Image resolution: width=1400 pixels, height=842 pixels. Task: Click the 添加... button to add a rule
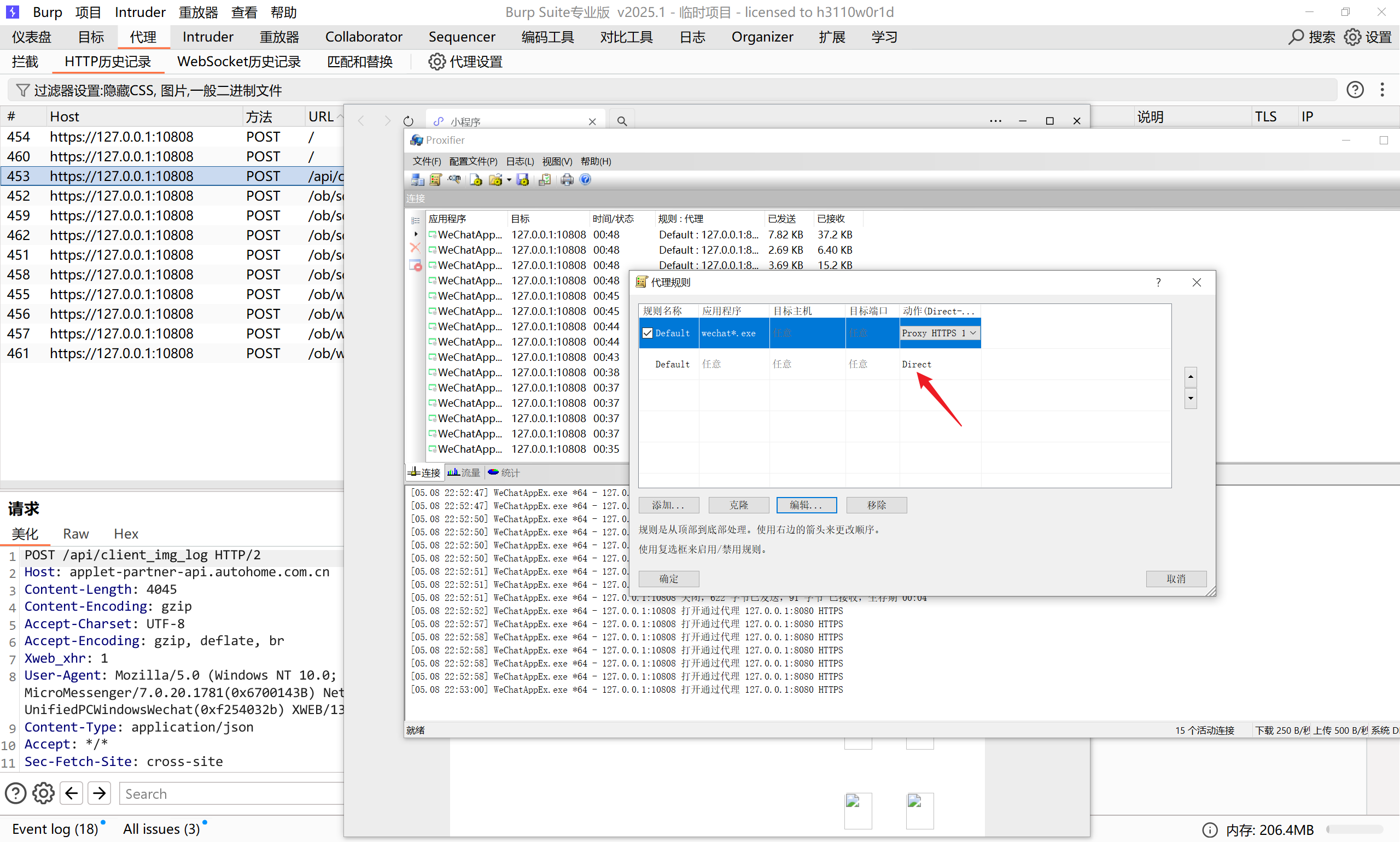click(668, 505)
